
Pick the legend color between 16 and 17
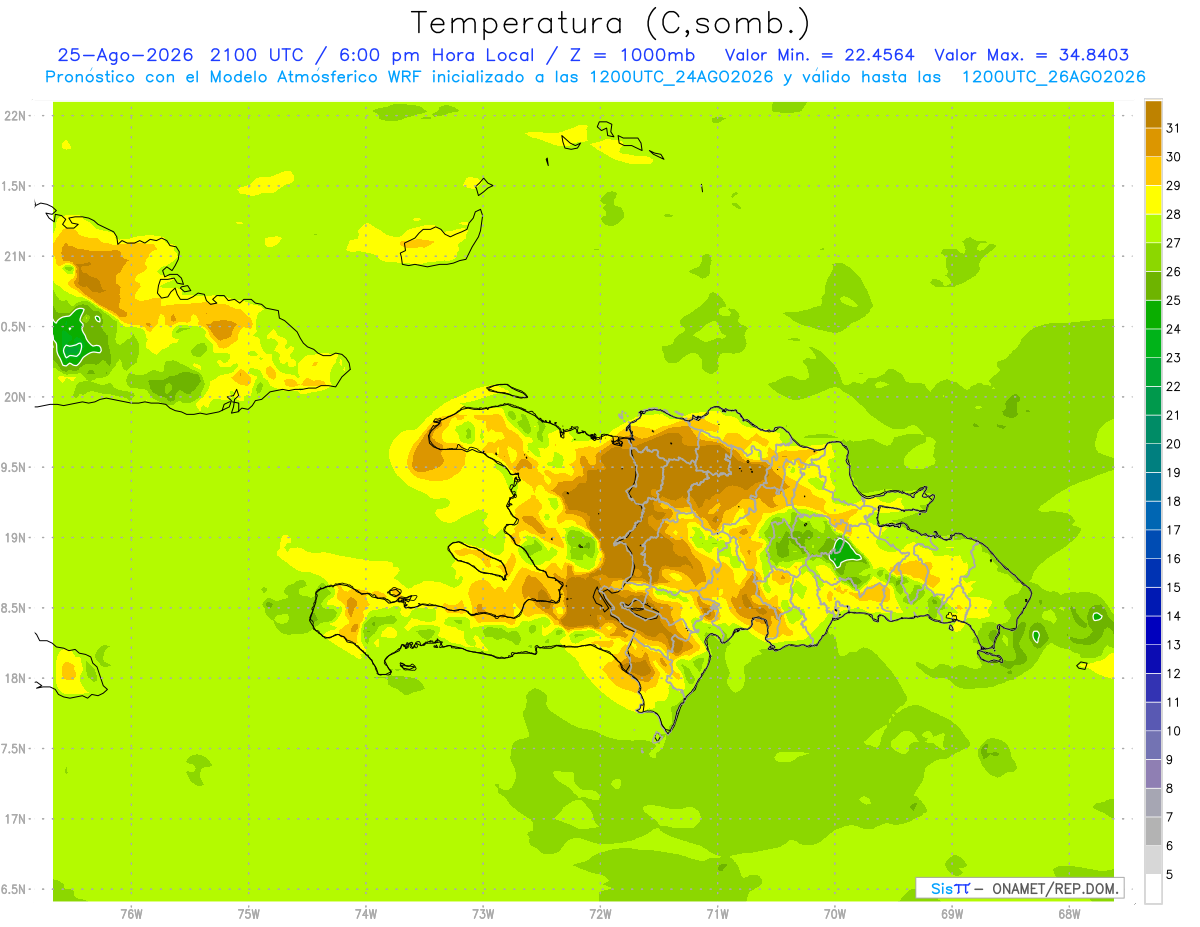(x=1153, y=544)
